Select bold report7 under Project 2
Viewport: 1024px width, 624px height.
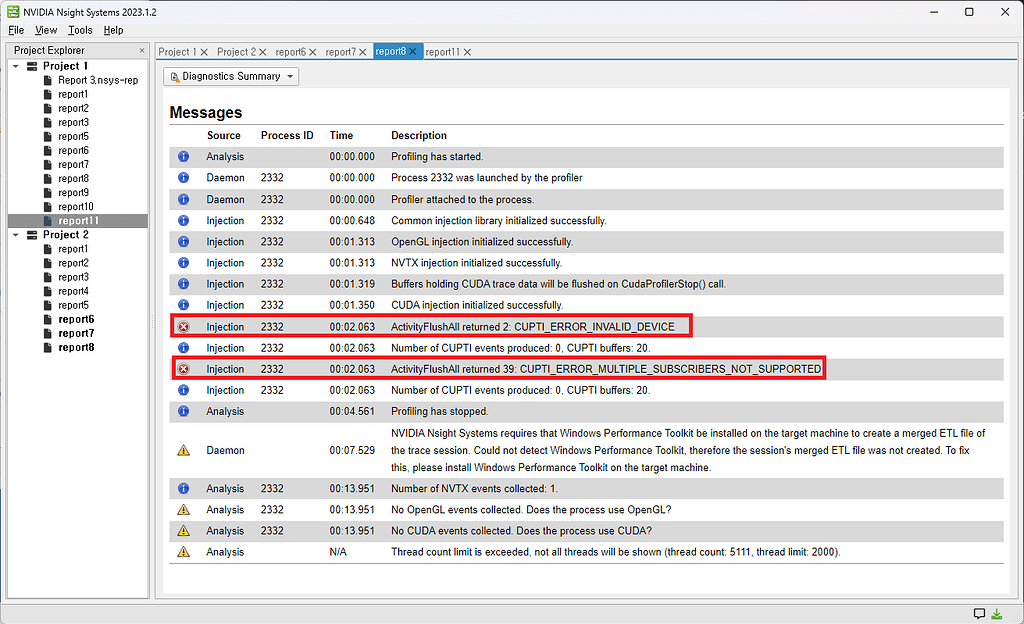76,333
